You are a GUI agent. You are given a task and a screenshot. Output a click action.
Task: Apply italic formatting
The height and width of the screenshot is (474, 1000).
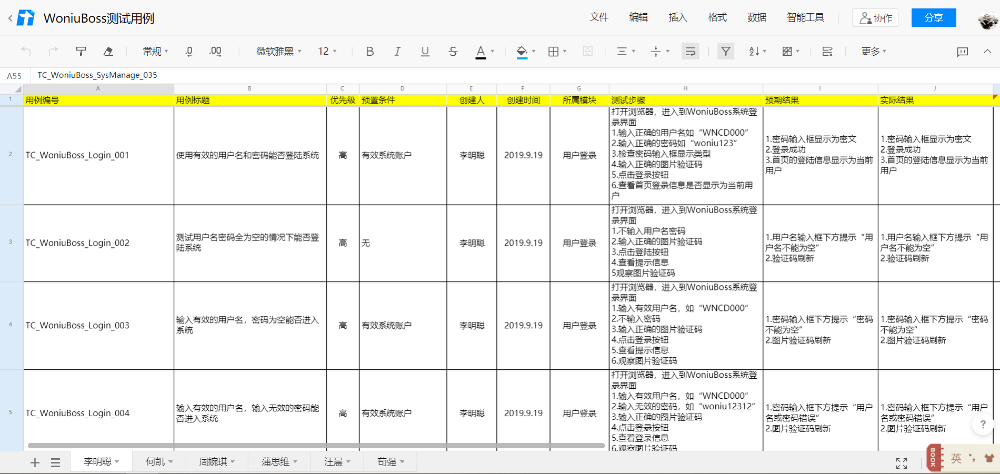pos(397,52)
